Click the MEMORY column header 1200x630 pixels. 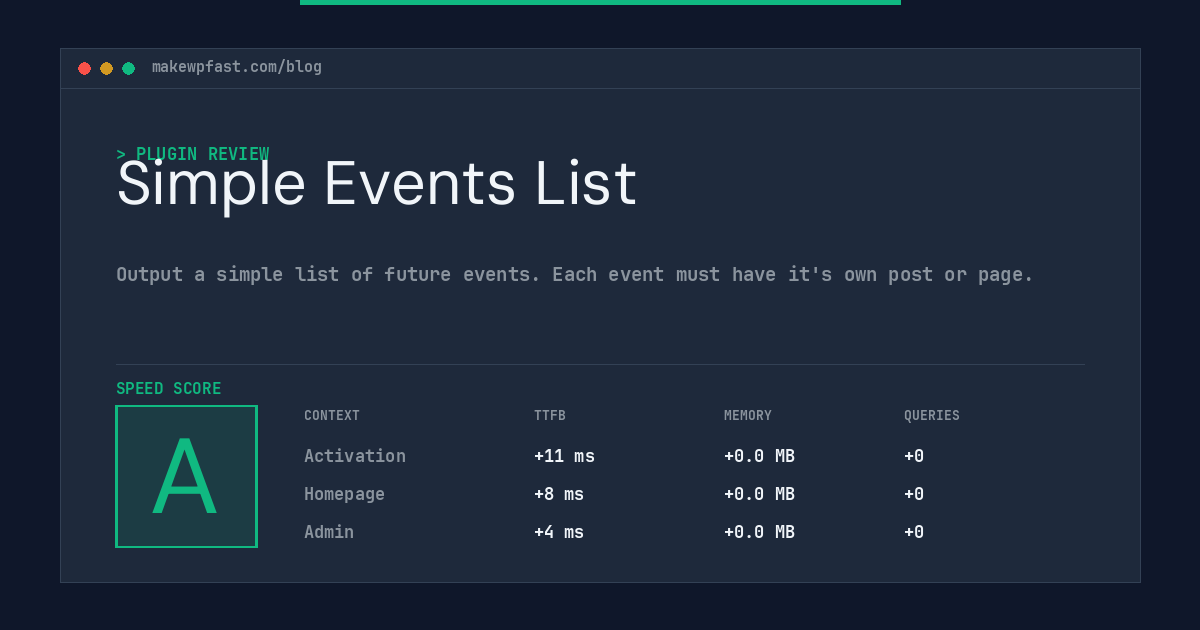point(748,416)
